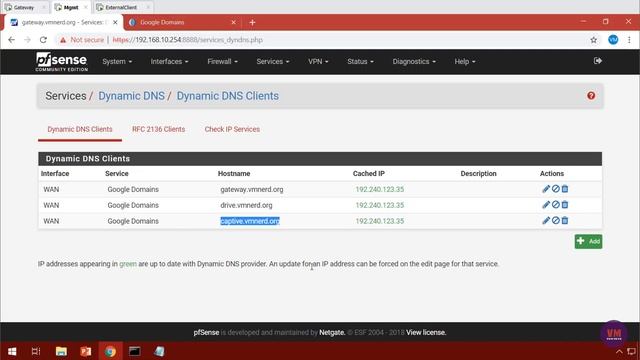Disable the gateway.vmnerd.org DNS client

[556, 189]
